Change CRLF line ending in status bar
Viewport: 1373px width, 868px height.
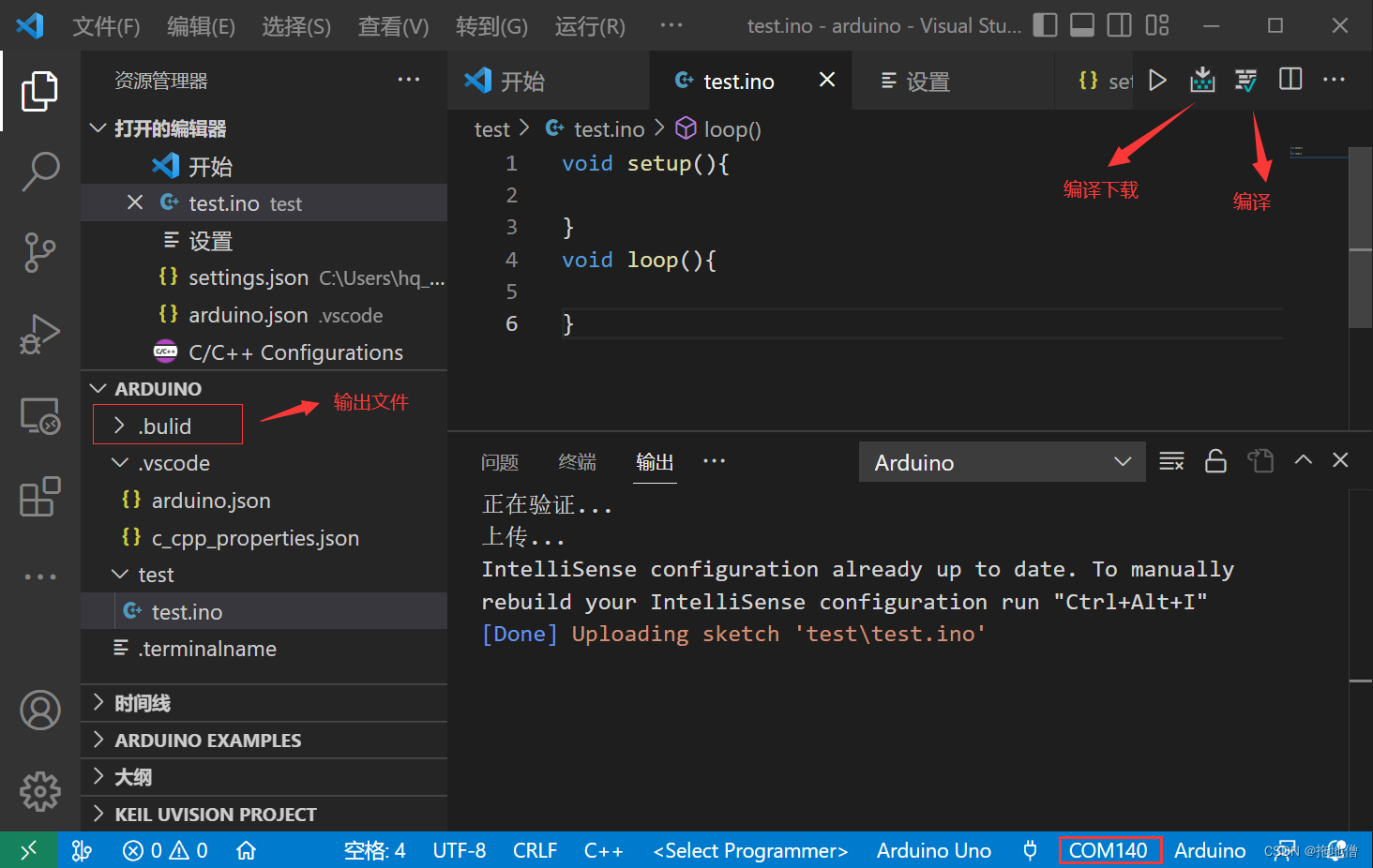coord(535,850)
